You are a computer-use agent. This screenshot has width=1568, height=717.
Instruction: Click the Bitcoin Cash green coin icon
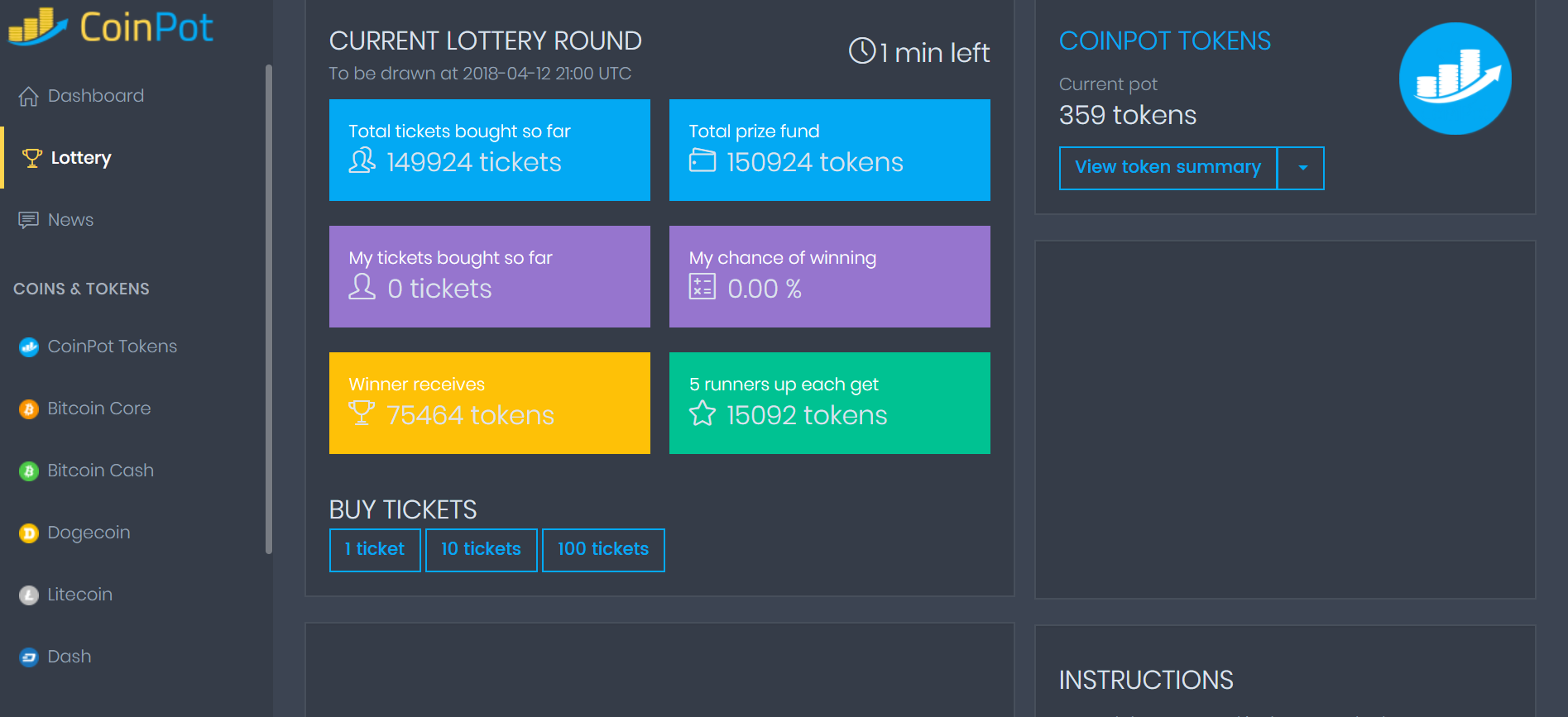point(29,471)
